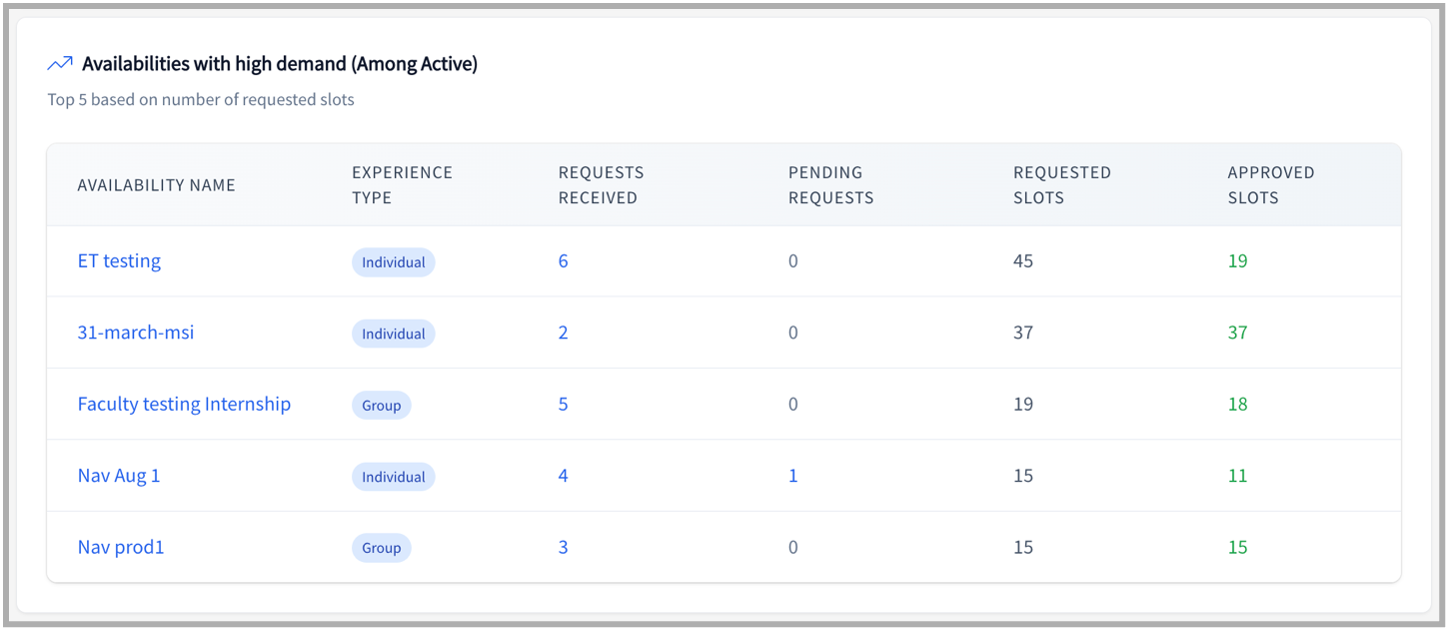View the 3 requests received for Nav prod1
This screenshot has height=632, width=1451.
563,547
